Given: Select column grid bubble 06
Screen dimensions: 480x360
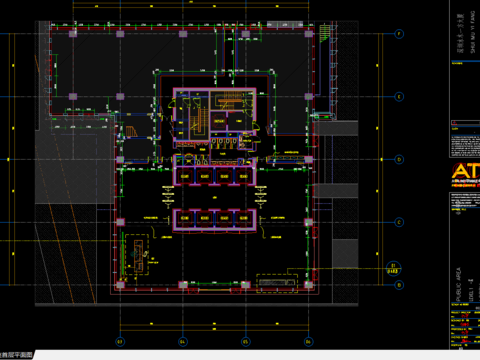Looking at the screenshot, I should [309, 342].
